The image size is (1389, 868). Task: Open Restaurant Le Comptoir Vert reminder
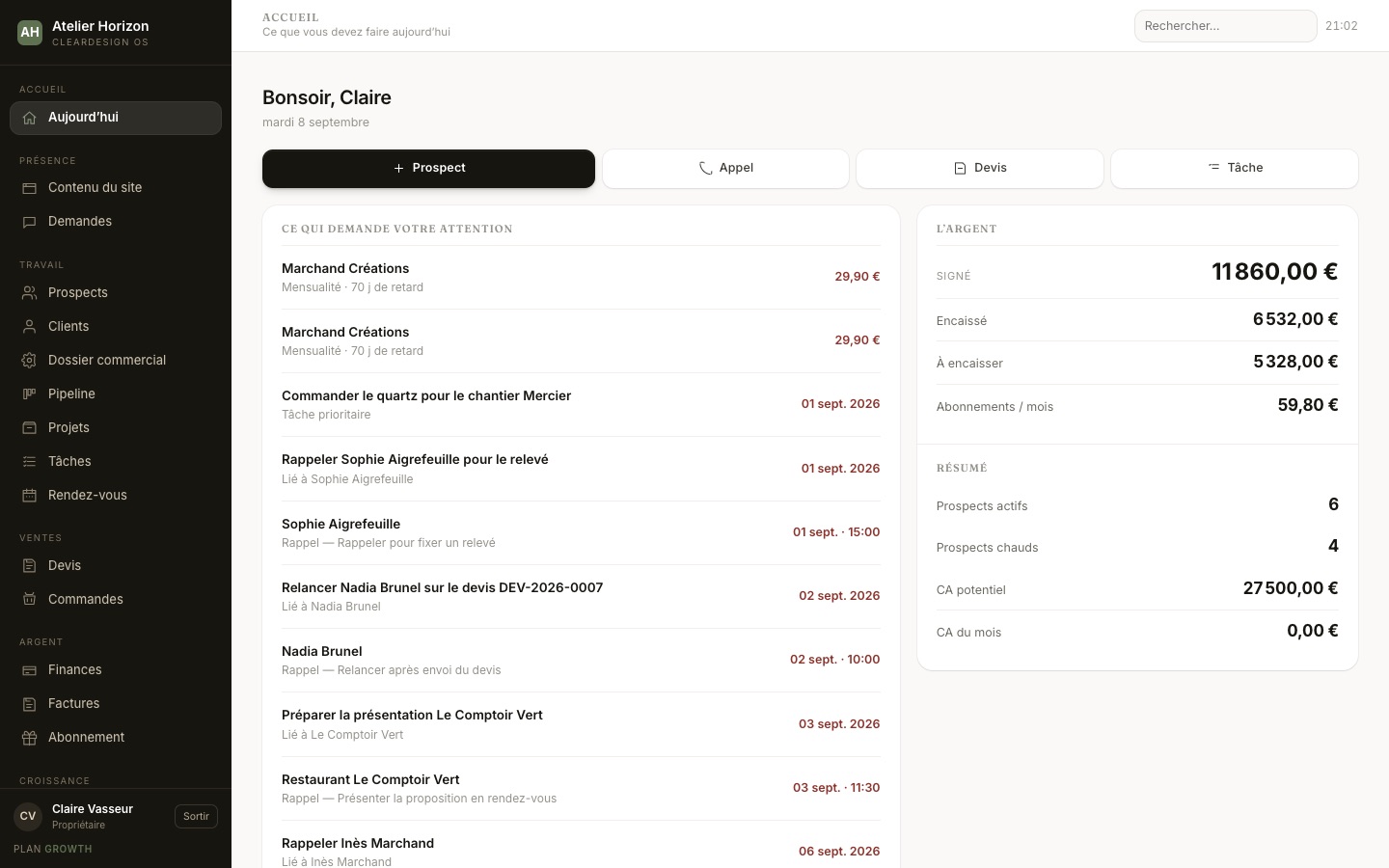click(581, 789)
